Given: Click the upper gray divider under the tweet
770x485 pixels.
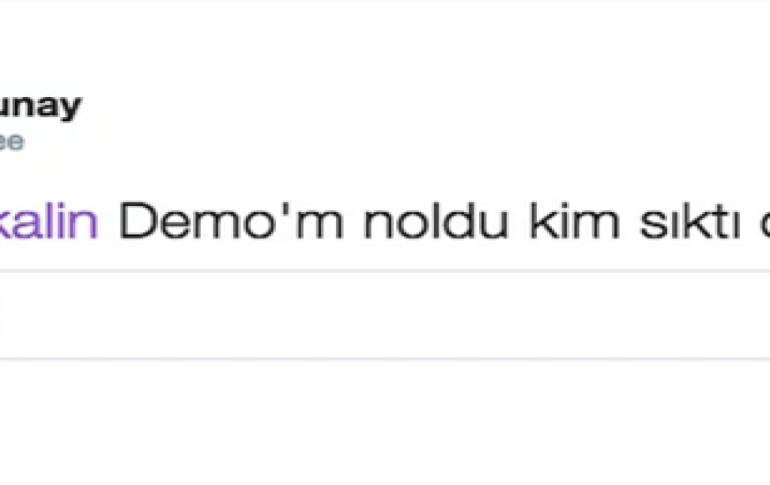Looking at the screenshot, I should coord(385,270).
